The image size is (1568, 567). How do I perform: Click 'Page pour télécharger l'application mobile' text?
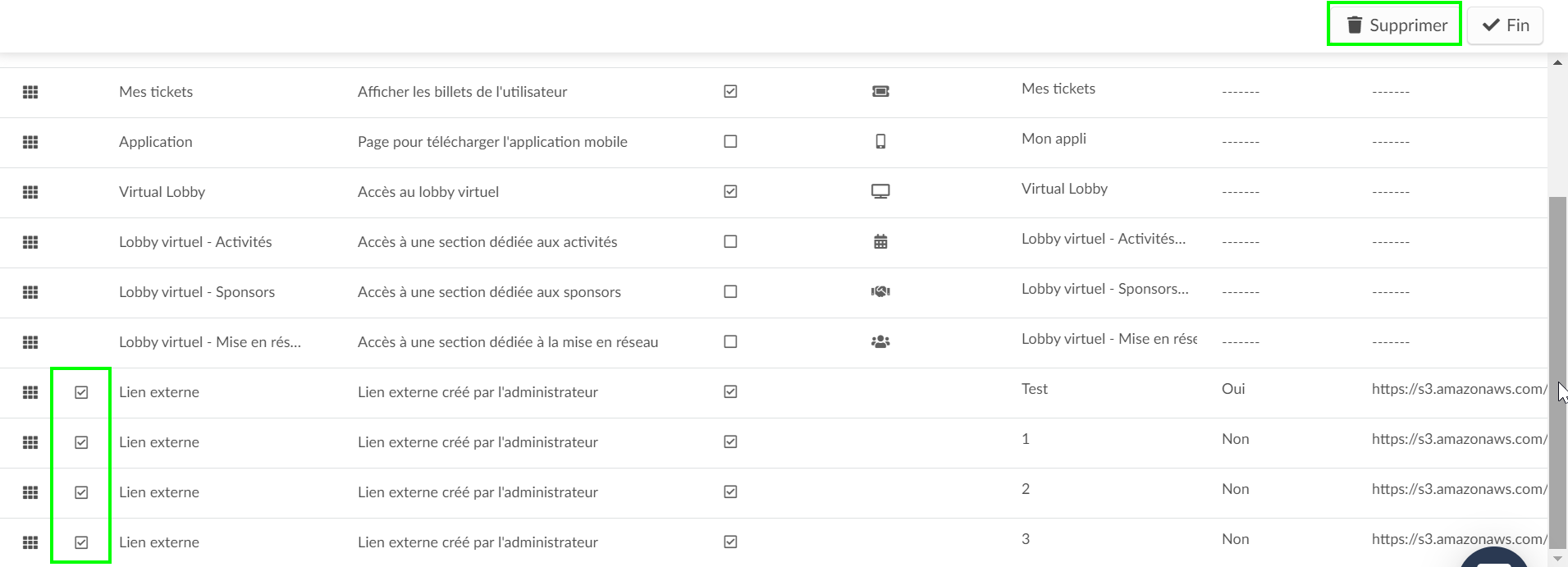click(492, 142)
